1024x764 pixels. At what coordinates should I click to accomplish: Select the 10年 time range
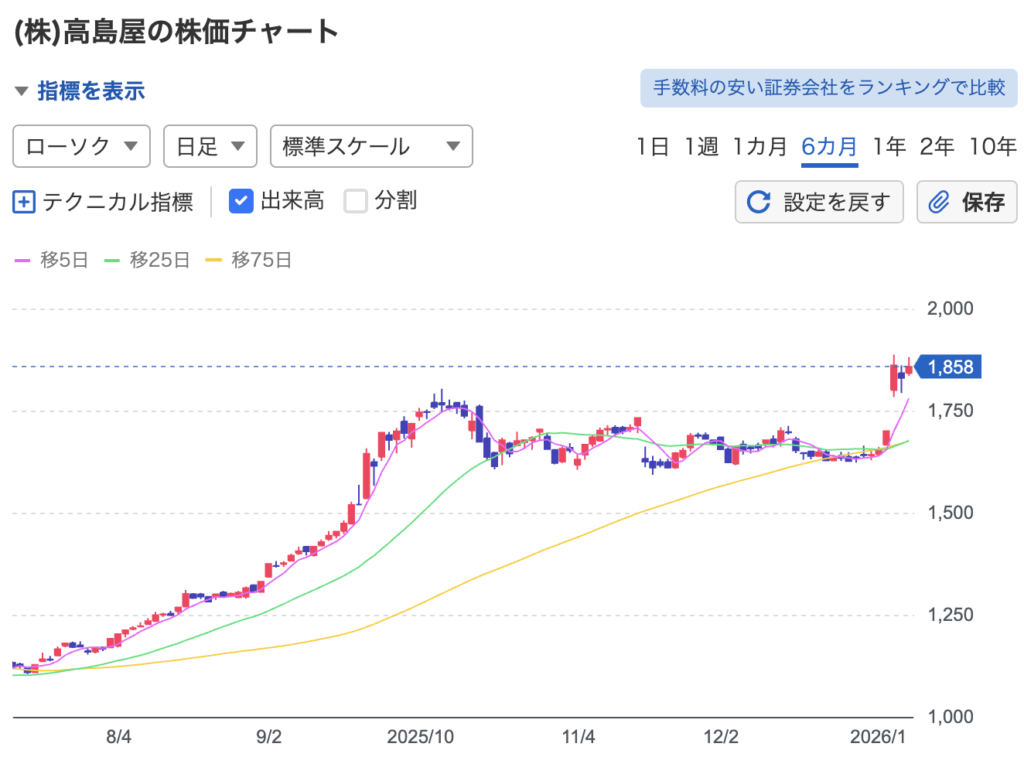pos(992,146)
